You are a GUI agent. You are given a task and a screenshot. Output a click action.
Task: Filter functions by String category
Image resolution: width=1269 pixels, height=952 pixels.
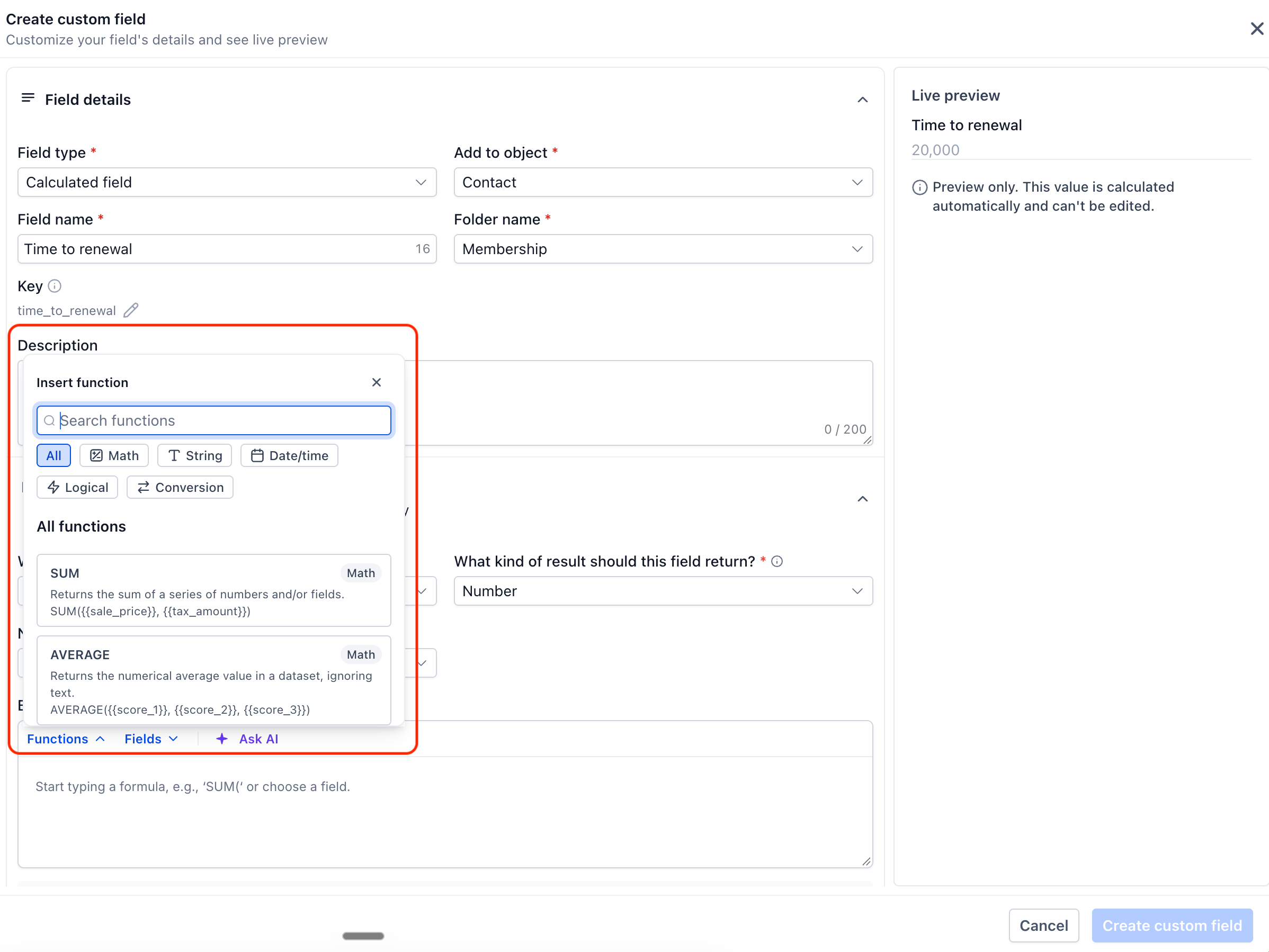coord(194,455)
